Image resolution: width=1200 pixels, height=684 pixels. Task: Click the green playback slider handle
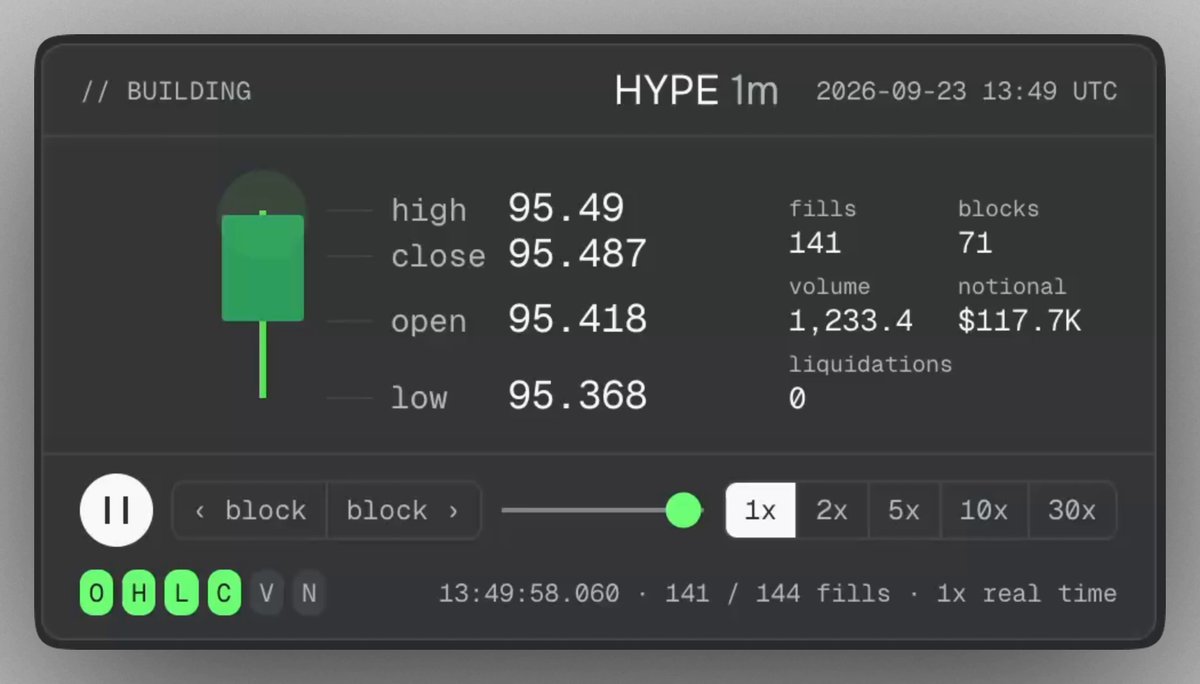point(684,510)
